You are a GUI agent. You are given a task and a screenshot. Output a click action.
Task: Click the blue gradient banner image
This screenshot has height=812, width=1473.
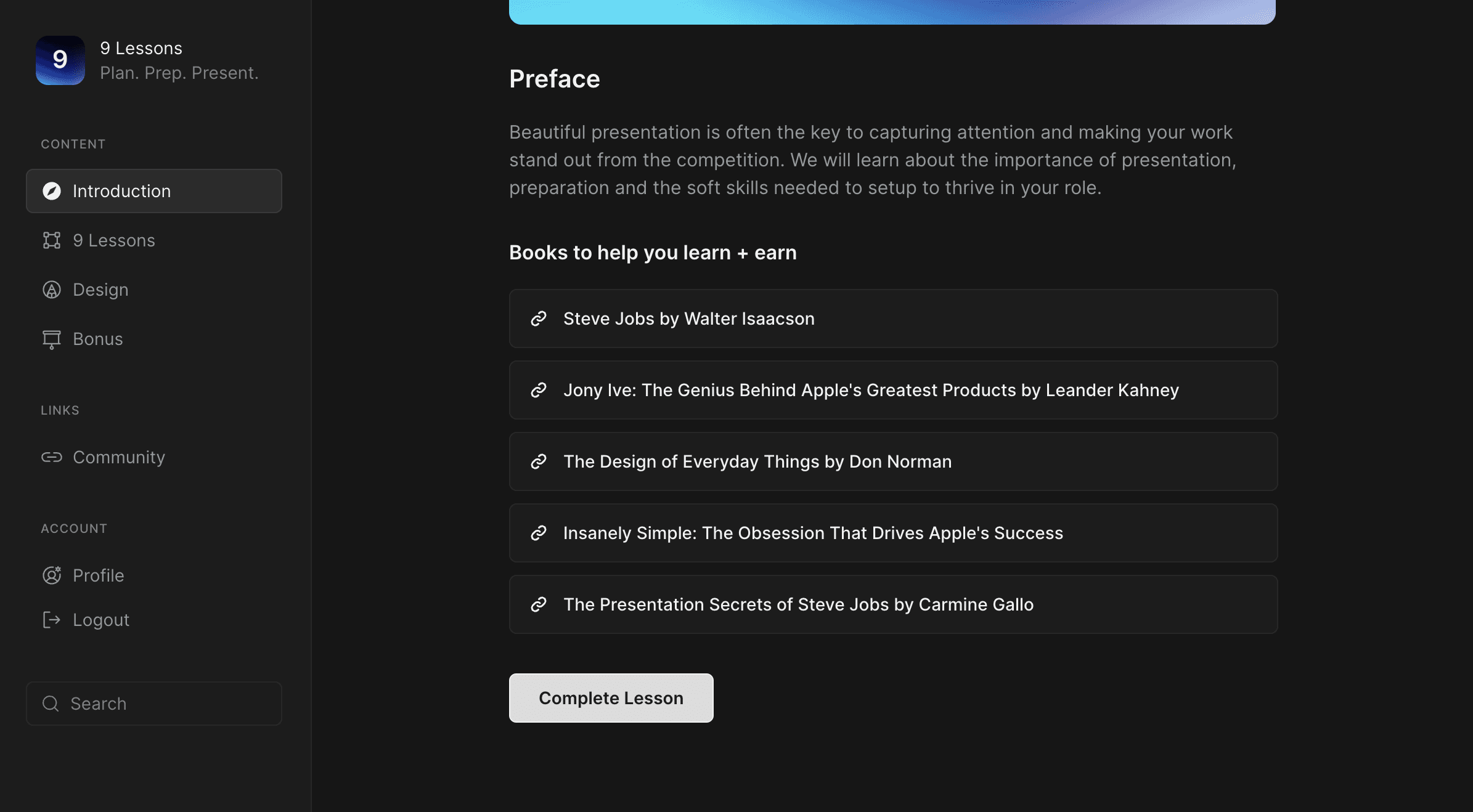point(892,11)
